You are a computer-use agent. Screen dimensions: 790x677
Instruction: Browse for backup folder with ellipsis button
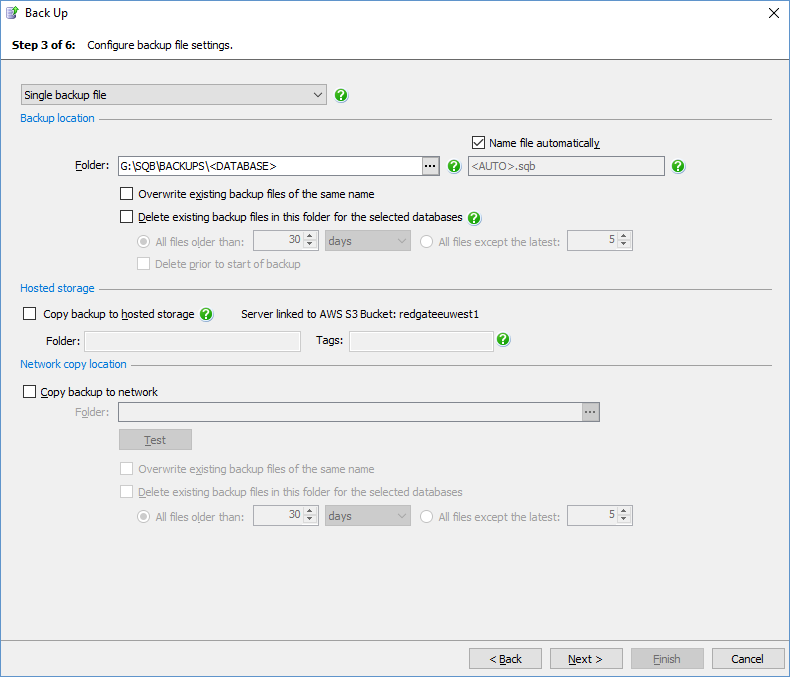point(431,166)
